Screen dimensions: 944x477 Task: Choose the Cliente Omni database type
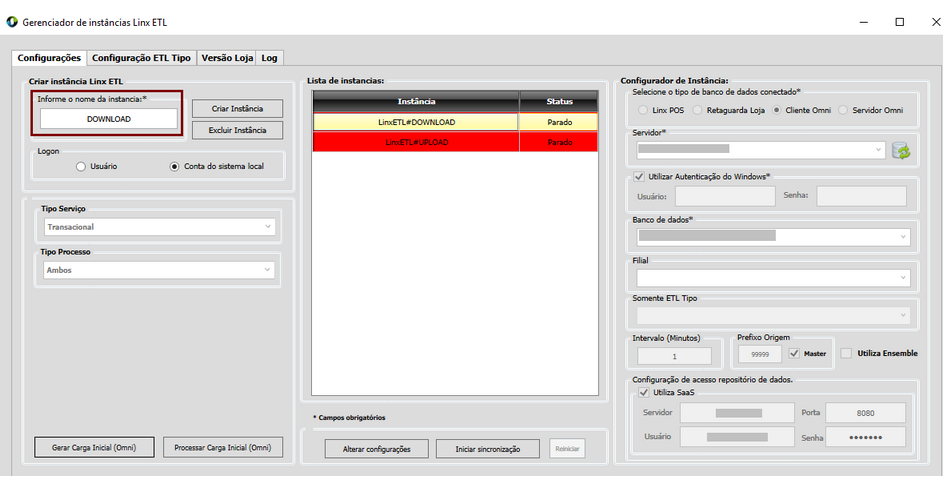pos(776,110)
